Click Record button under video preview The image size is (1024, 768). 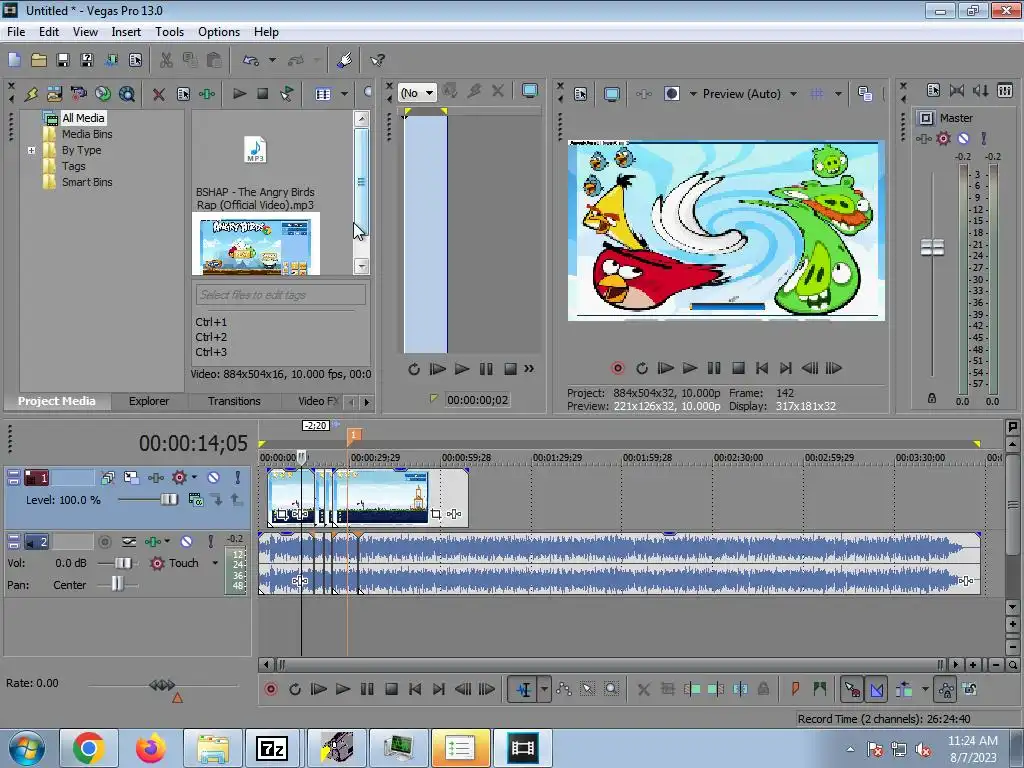pos(618,368)
